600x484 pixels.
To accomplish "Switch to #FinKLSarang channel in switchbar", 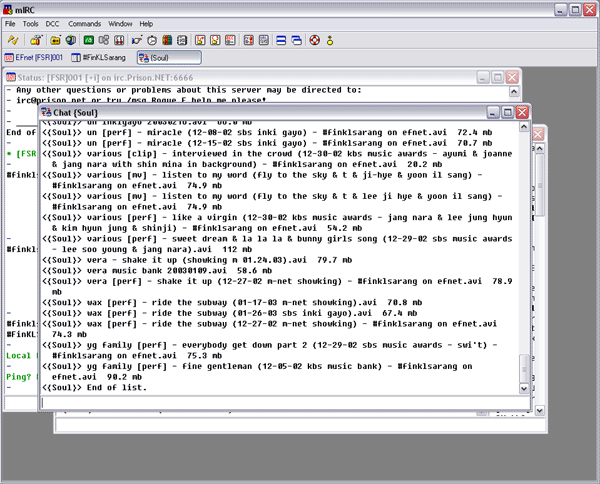I will tap(96, 58).
